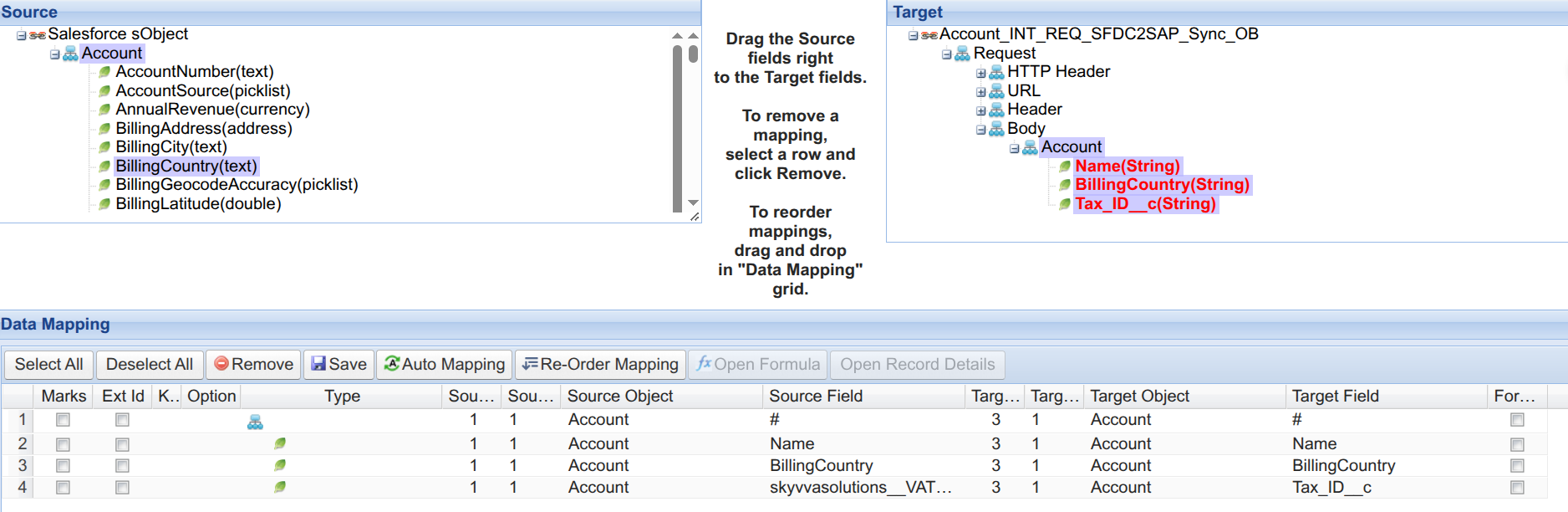Screen dimensions: 1568x512
Task: Click the leaf icon beside AccountSource(picklist)
Action: coord(104,91)
